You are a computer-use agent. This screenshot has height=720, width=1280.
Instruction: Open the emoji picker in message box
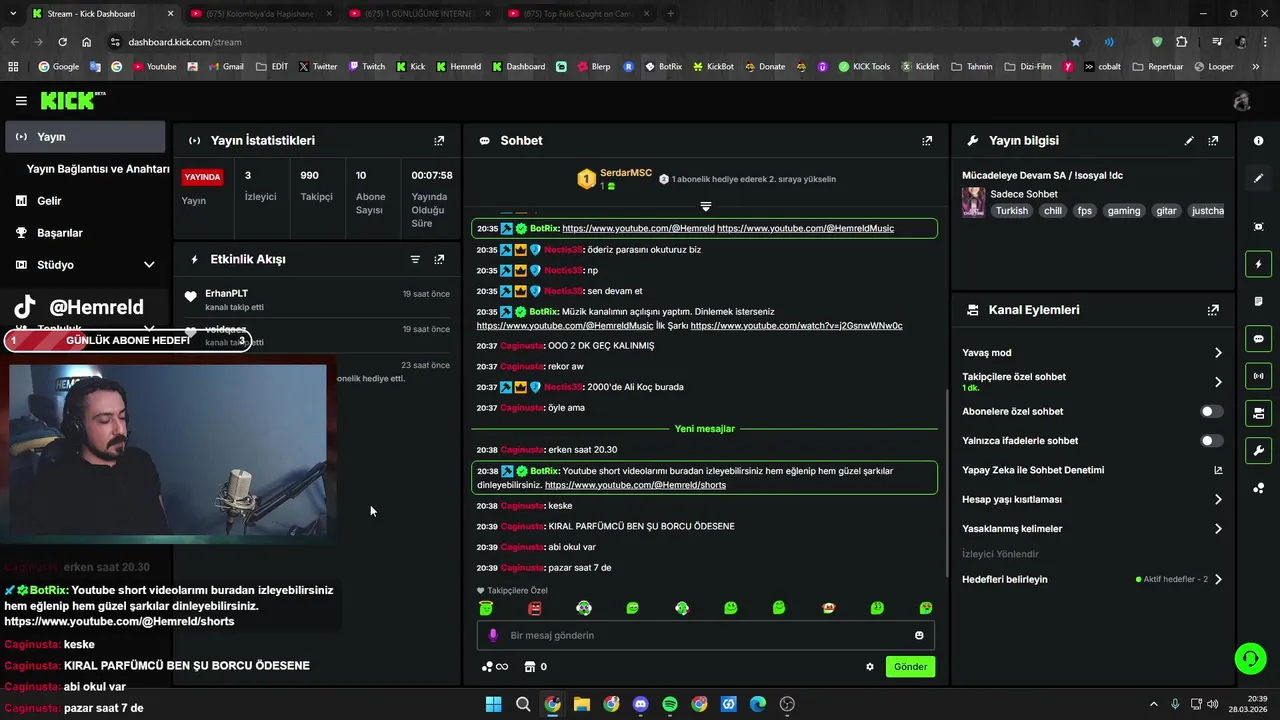919,635
